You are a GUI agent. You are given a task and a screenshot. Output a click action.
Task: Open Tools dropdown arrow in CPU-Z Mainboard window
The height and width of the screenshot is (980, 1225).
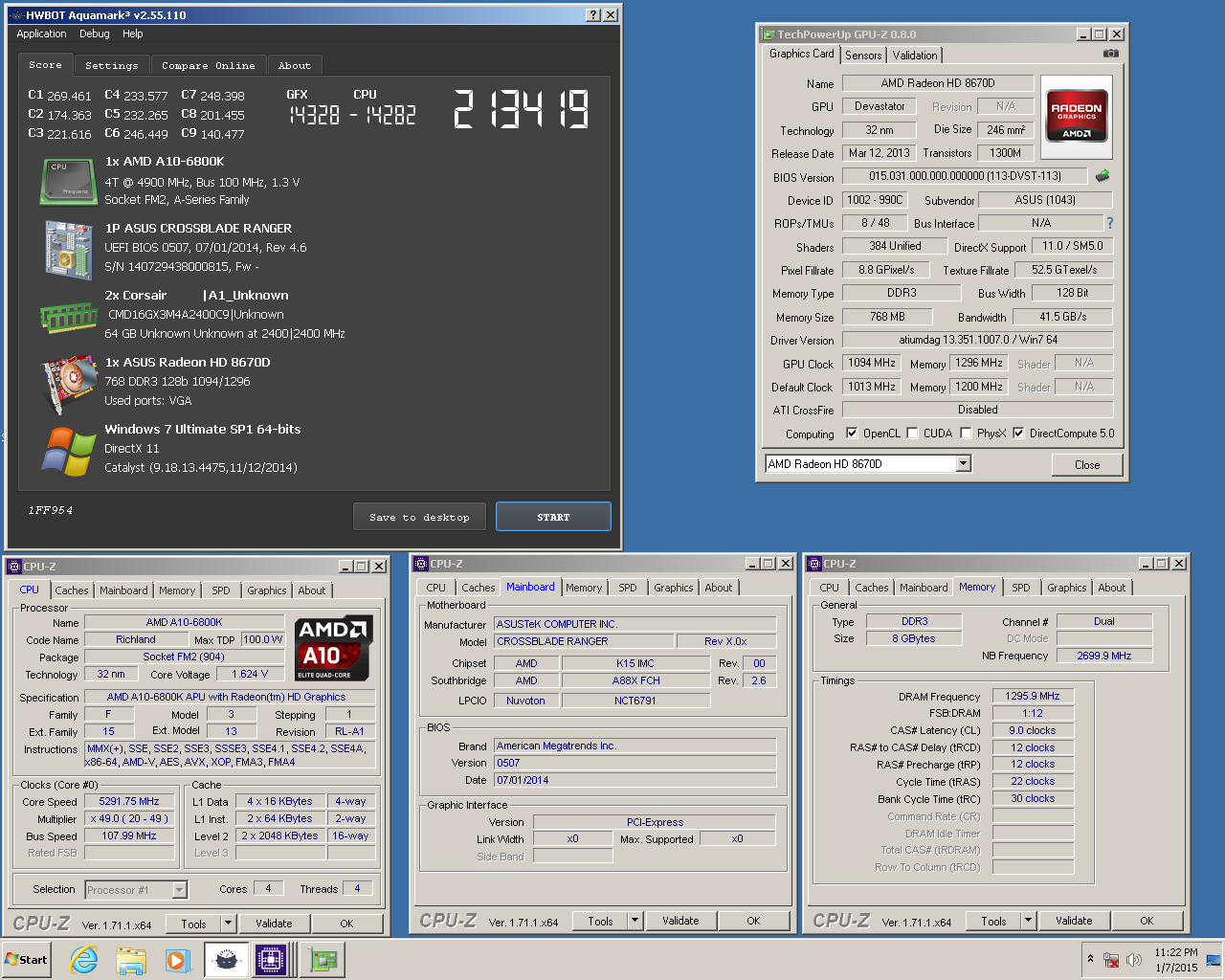[635, 921]
